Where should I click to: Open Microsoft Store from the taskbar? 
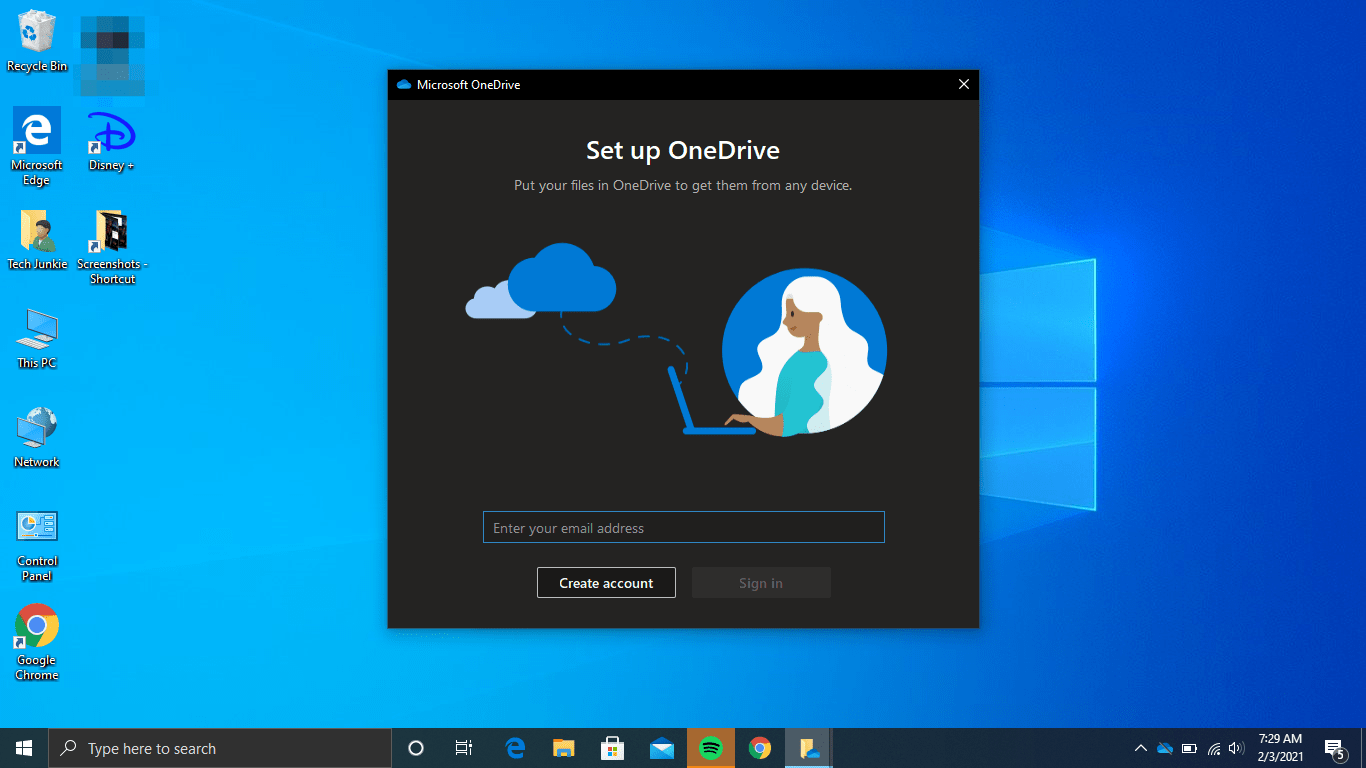(613, 748)
